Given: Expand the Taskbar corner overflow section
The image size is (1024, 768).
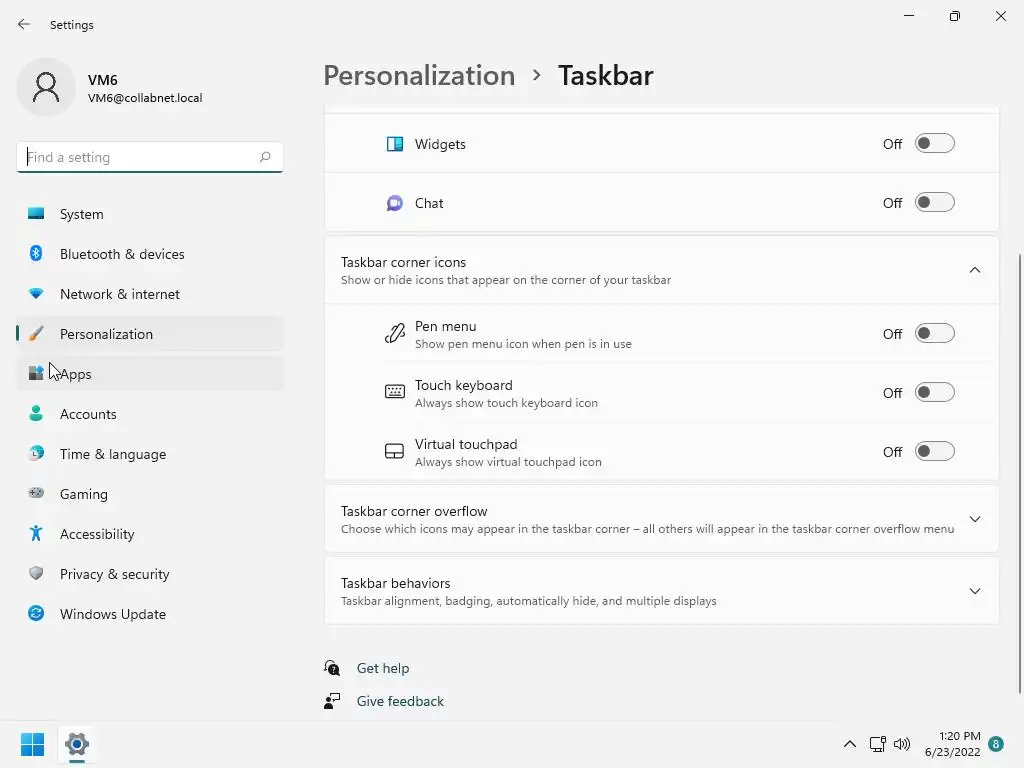Looking at the screenshot, I should point(975,519).
